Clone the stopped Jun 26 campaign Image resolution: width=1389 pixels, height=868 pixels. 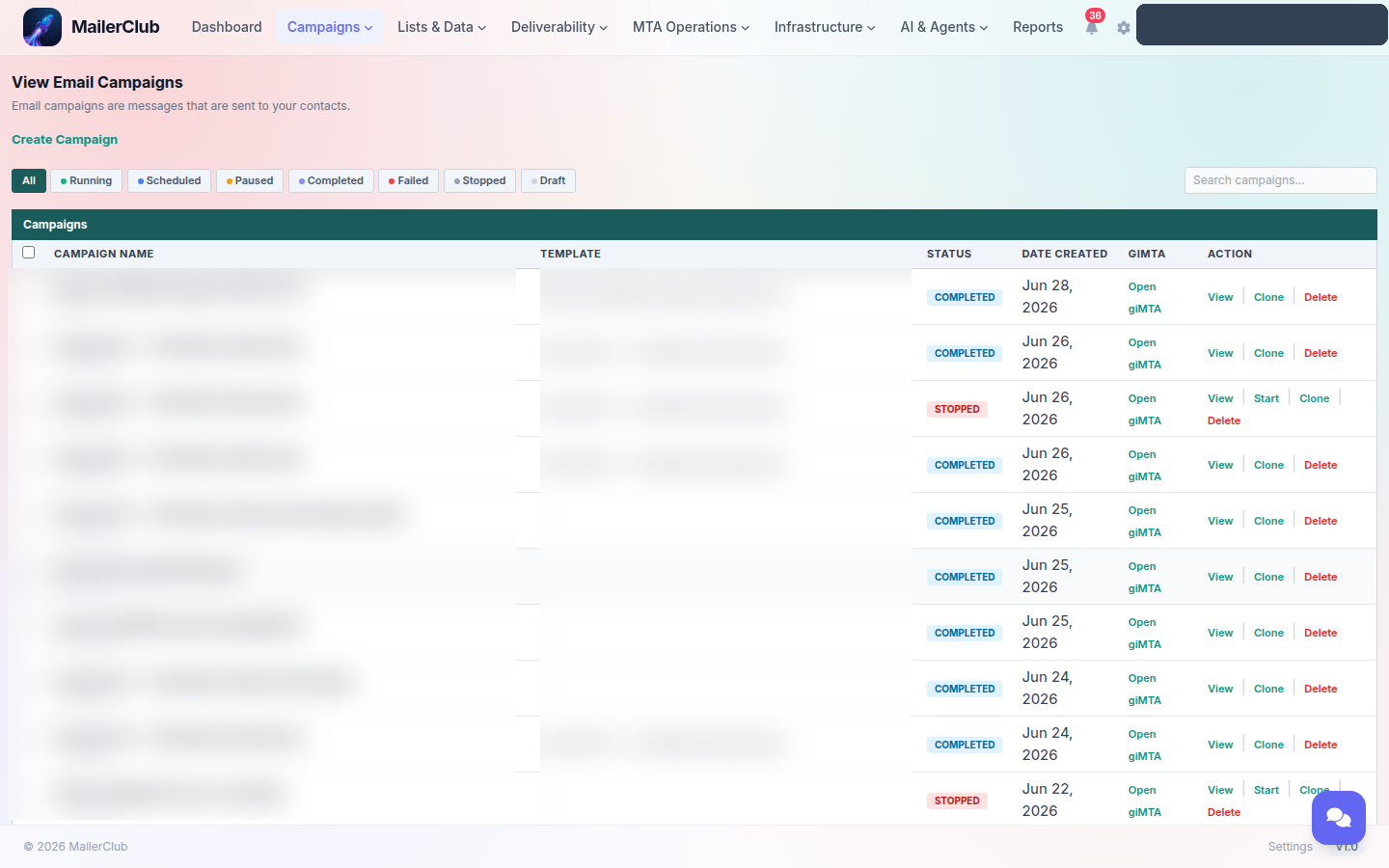pos(1314,398)
